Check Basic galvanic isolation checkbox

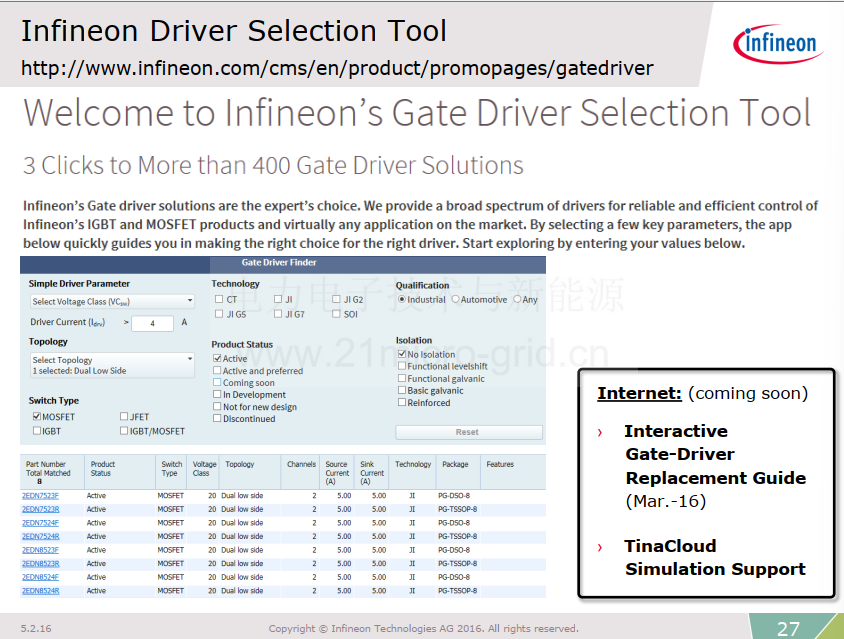[x=402, y=390]
